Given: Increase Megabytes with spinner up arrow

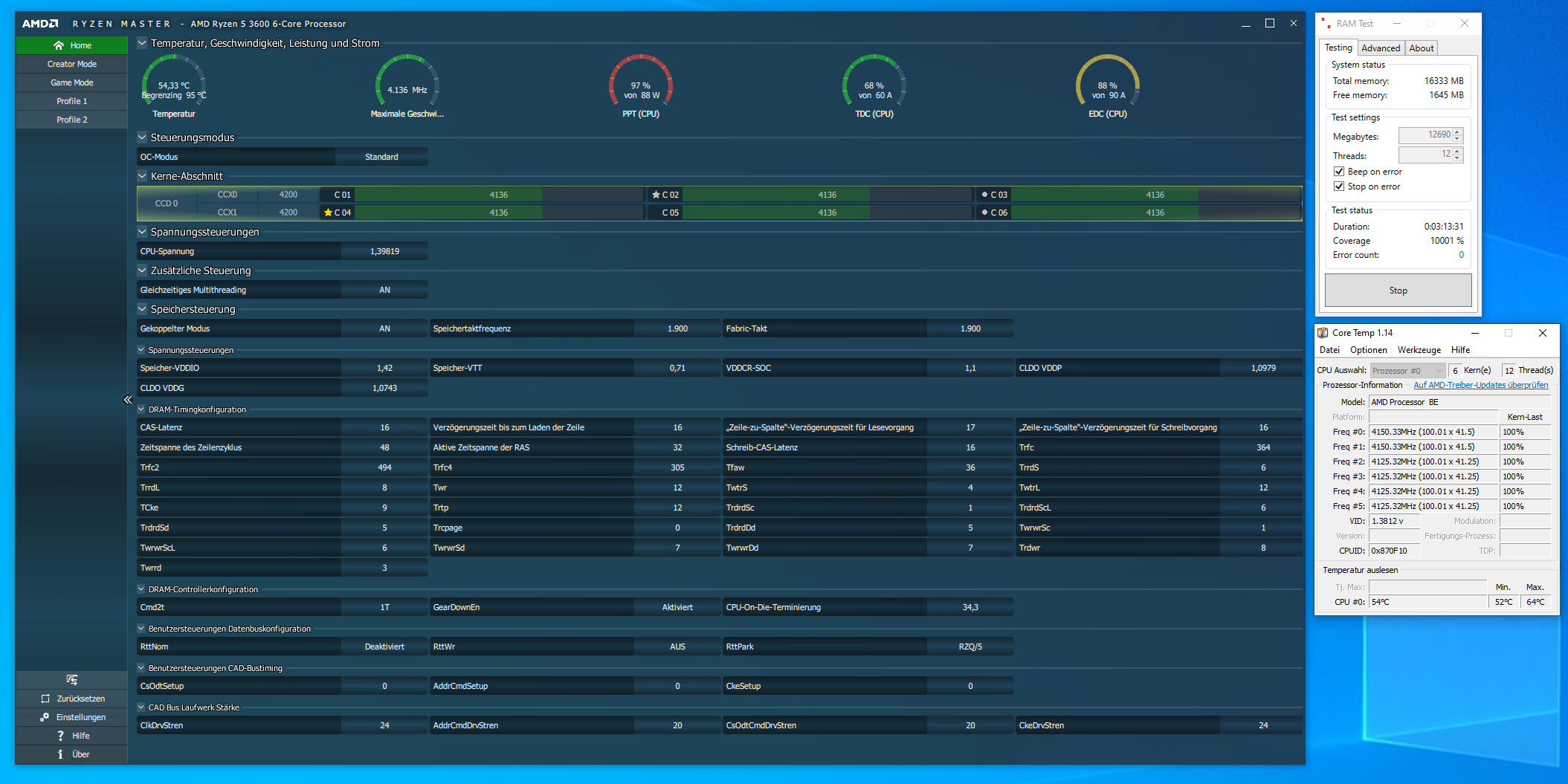Looking at the screenshot, I should pyautogui.click(x=1457, y=132).
